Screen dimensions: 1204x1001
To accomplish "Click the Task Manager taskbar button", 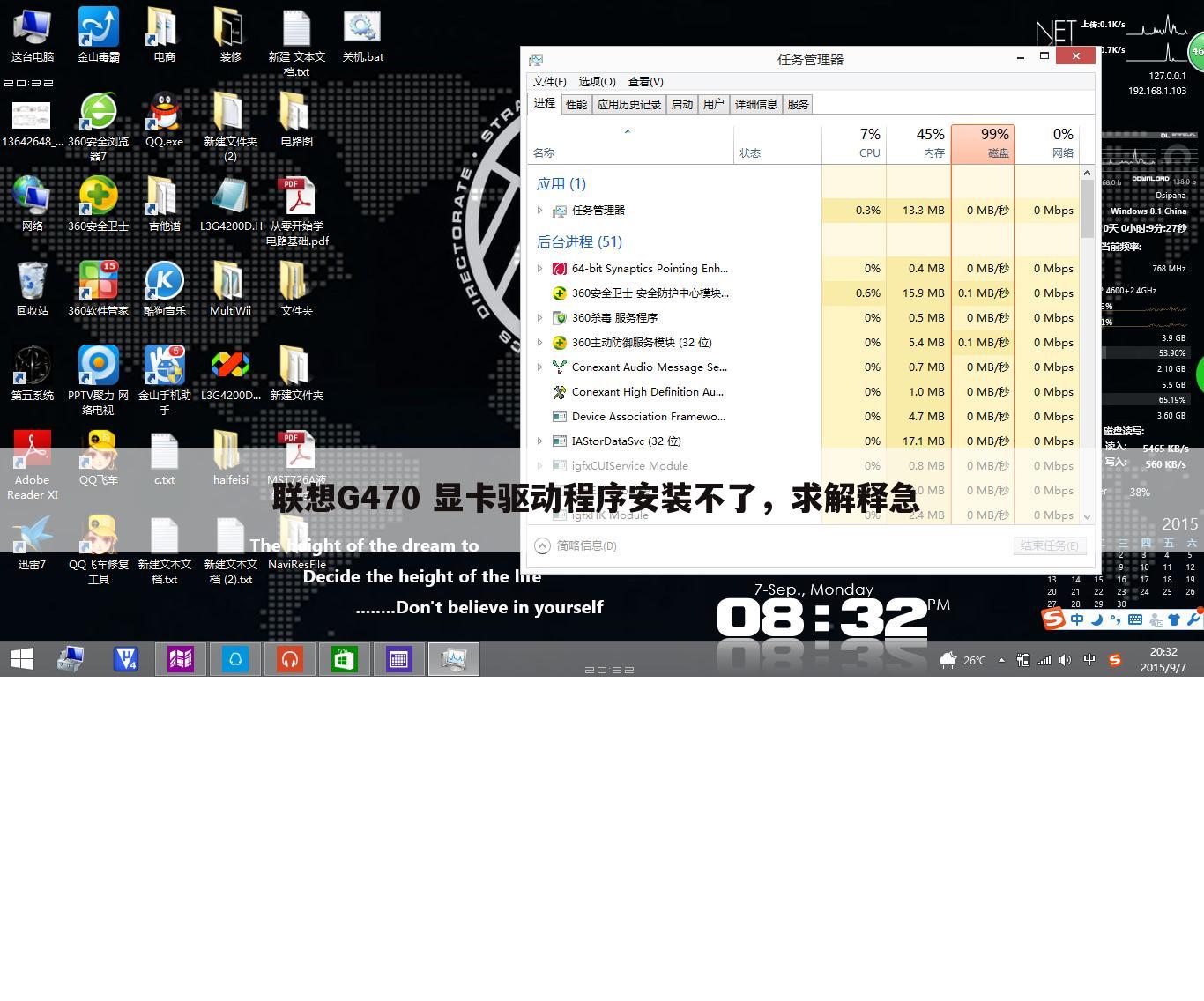I will pyautogui.click(x=454, y=659).
